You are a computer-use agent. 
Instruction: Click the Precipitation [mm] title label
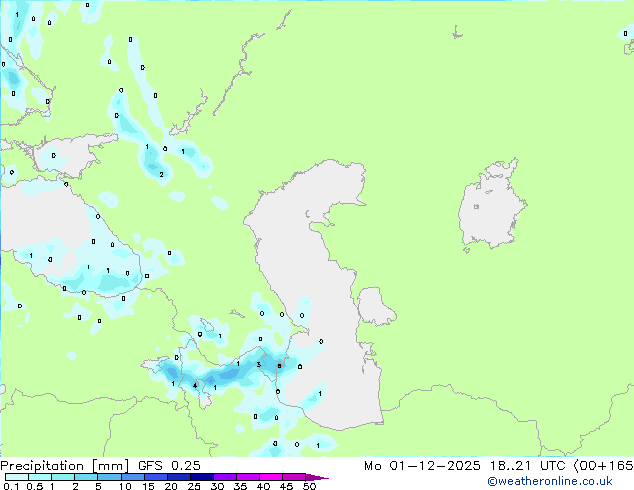point(64,466)
